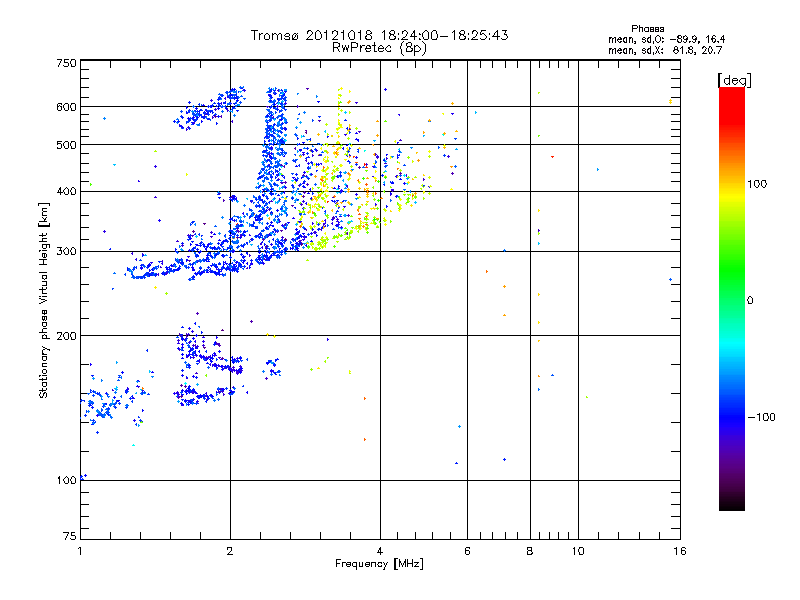Click the y-axis tick label "75"

(x=70, y=536)
